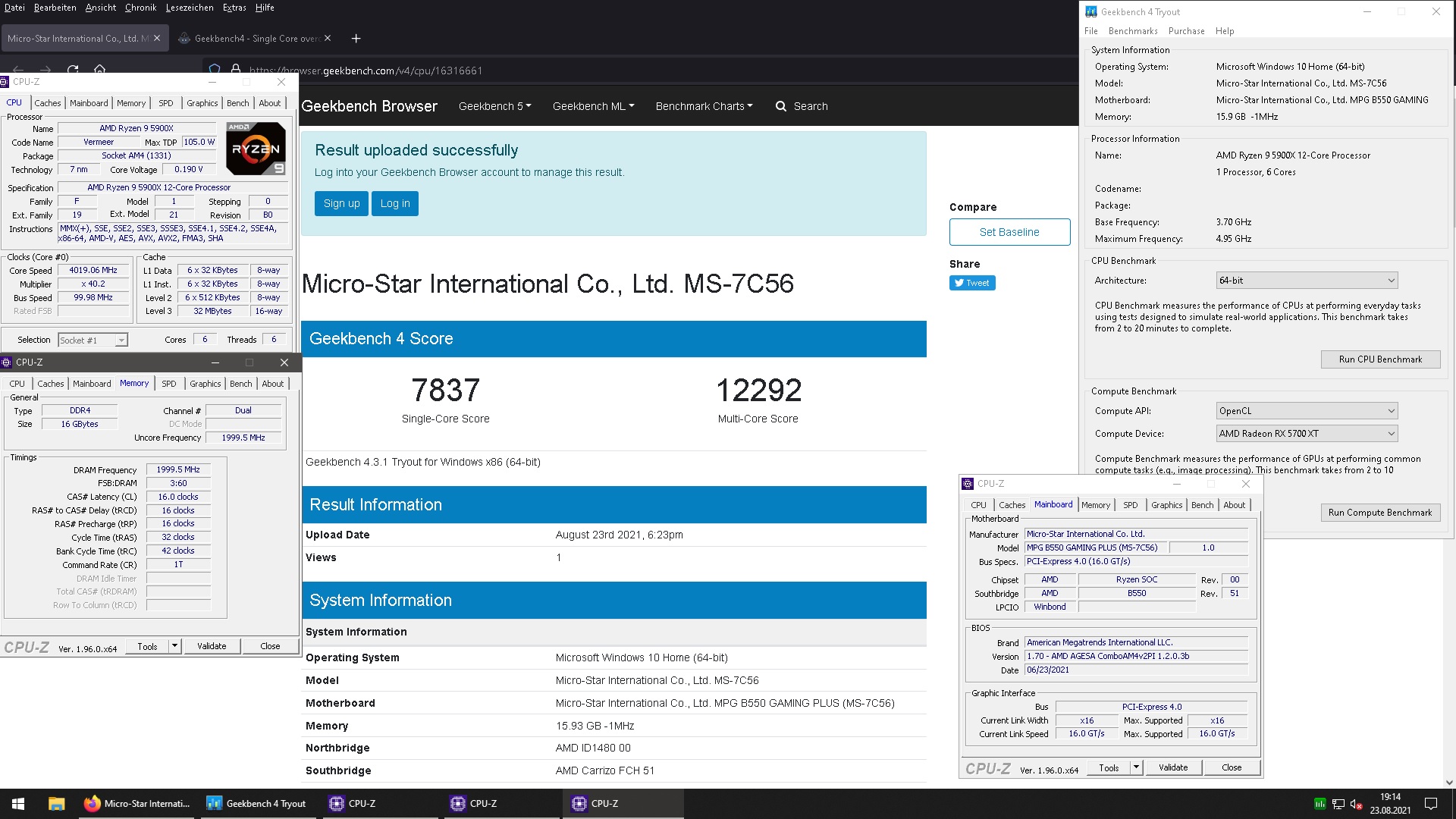The image size is (1456, 819).
Task: Click Multiplier value x 40.2
Action: coord(93,284)
